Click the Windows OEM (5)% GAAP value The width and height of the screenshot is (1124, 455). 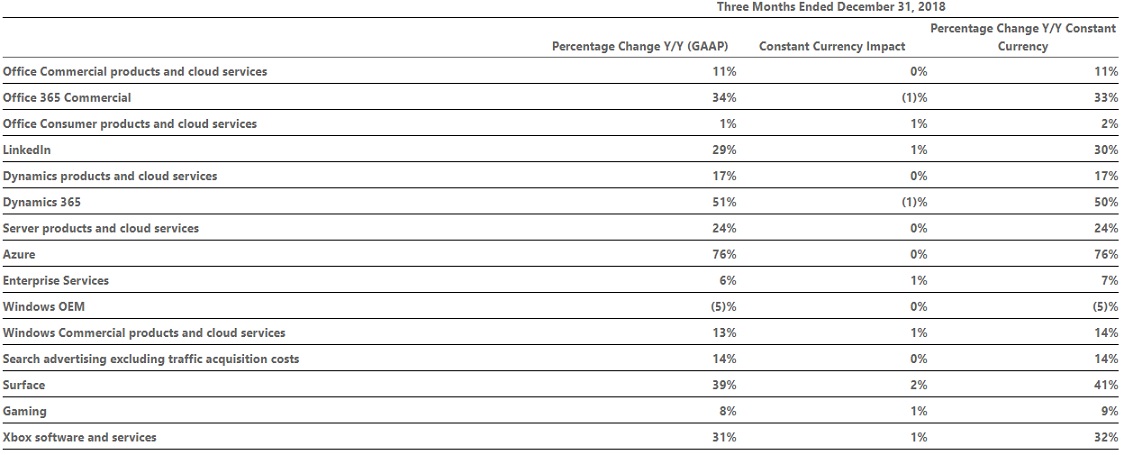(721, 307)
